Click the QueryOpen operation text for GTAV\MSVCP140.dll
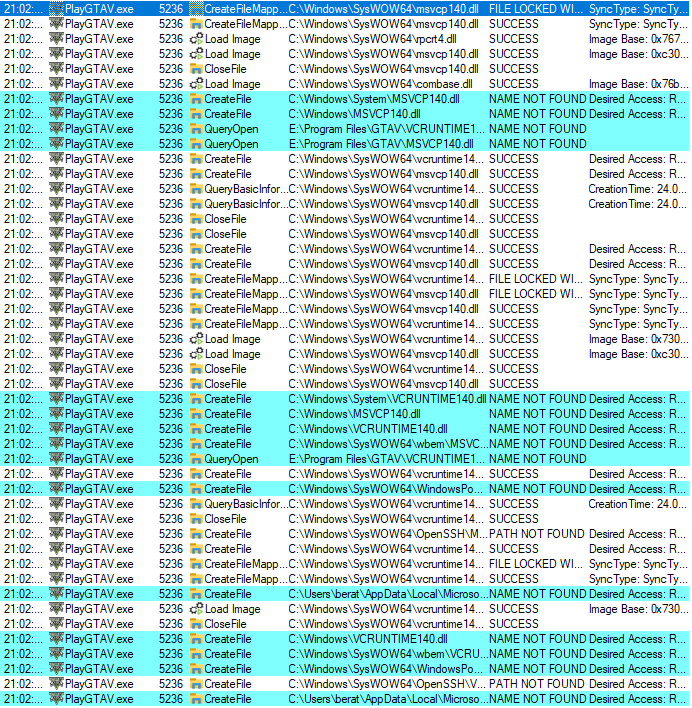692x708 pixels. tap(231, 144)
